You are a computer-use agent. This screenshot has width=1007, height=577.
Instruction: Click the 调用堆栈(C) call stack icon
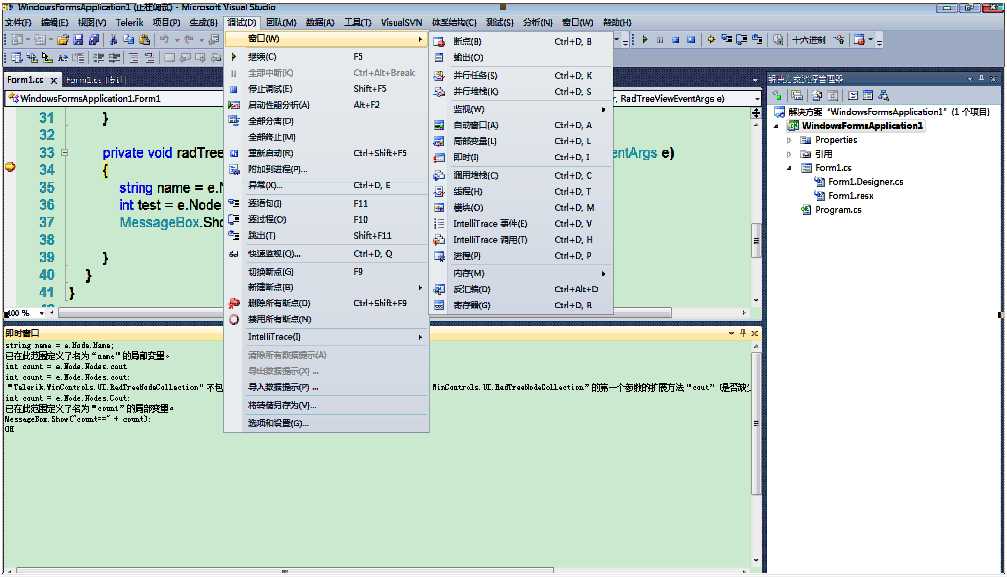click(x=439, y=175)
